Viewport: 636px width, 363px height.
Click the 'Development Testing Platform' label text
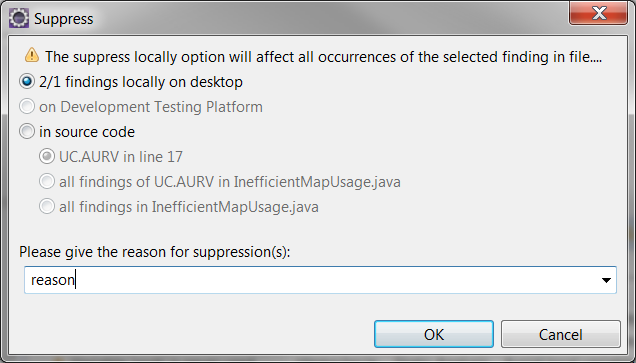[161, 107]
